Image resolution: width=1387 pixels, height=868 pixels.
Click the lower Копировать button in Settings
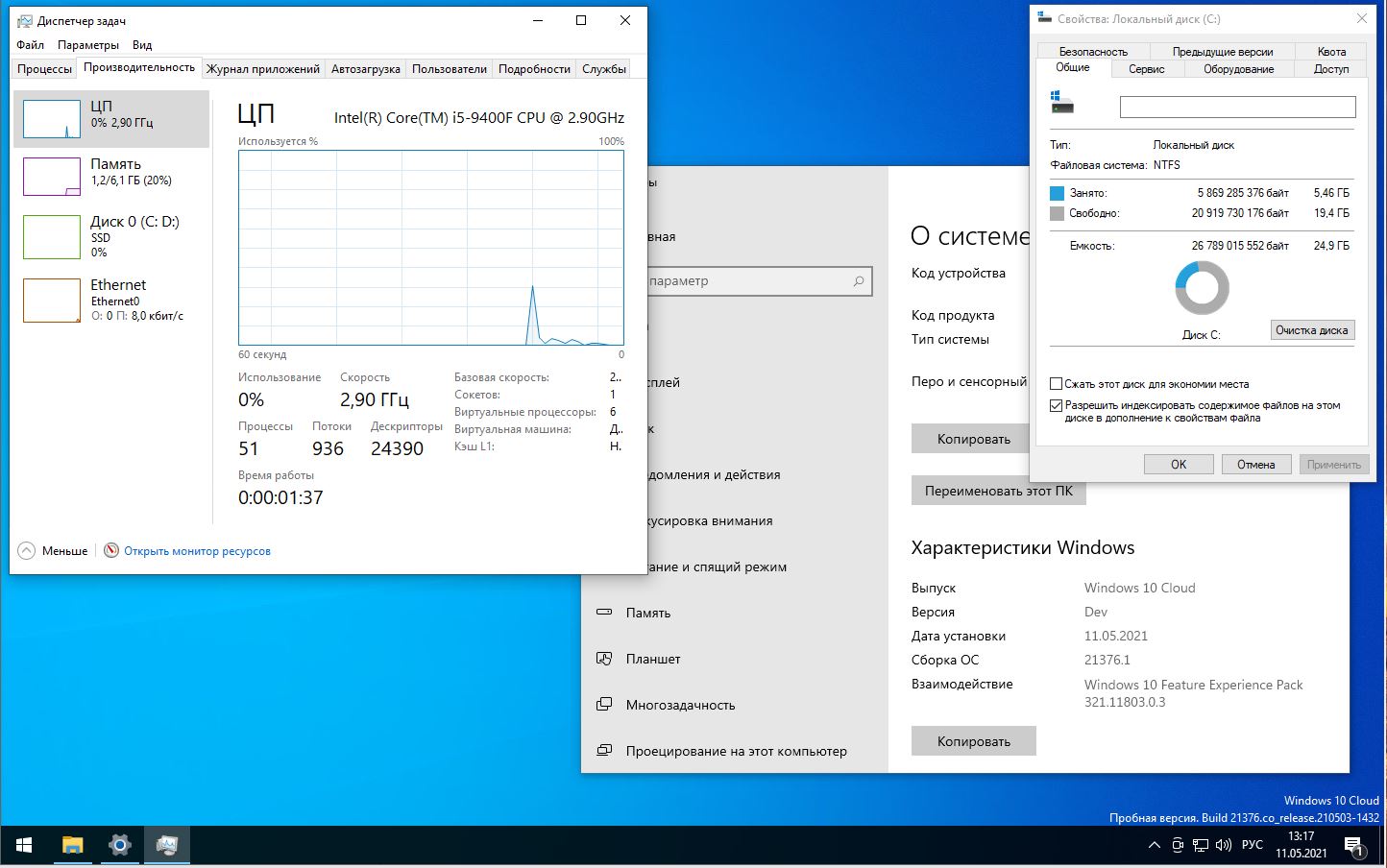point(974,741)
